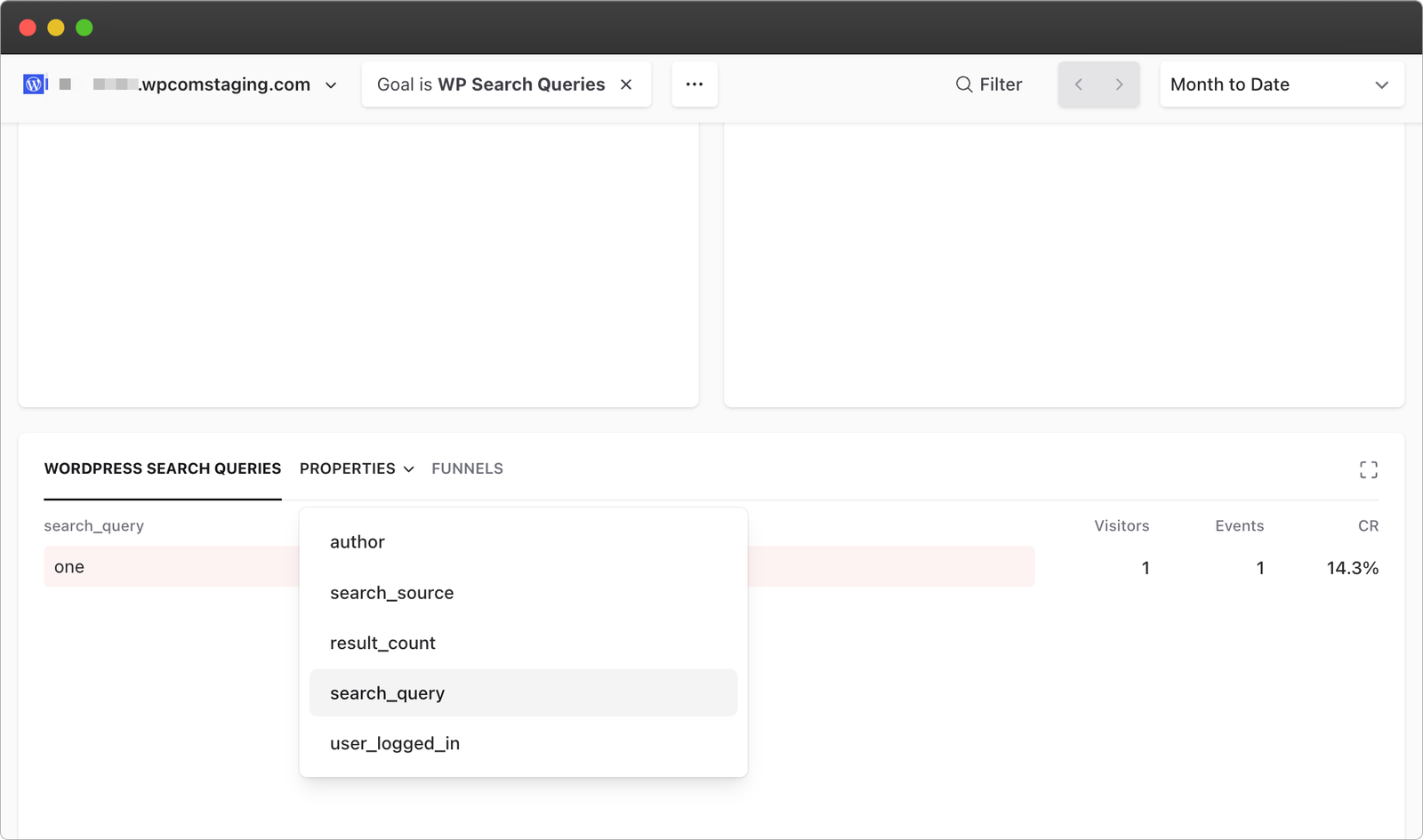
Task: Expand the search queries table to fullscreen
Action: point(1369,469)
